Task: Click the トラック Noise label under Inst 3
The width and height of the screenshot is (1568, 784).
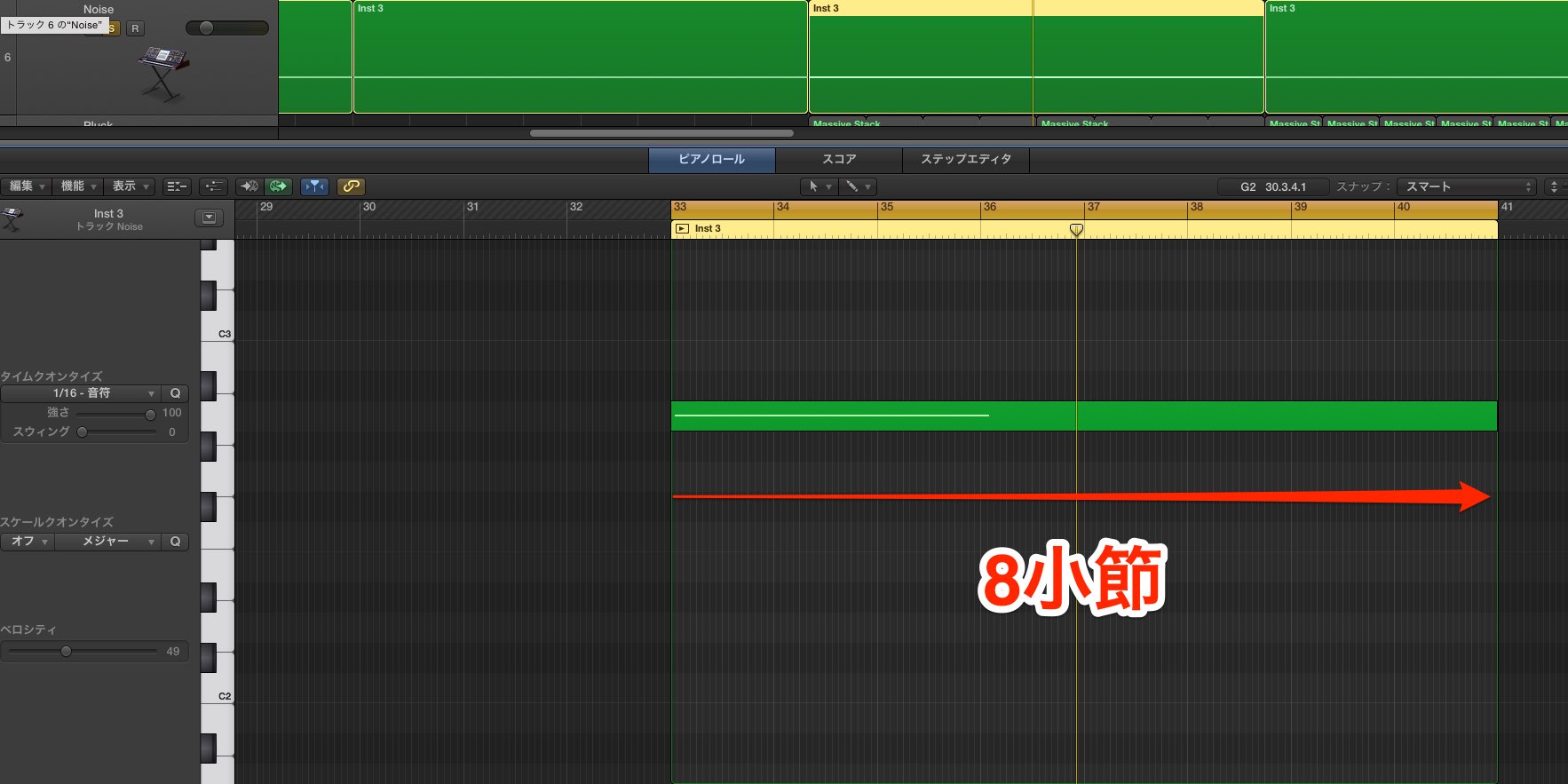Action: tap(109, 227)
